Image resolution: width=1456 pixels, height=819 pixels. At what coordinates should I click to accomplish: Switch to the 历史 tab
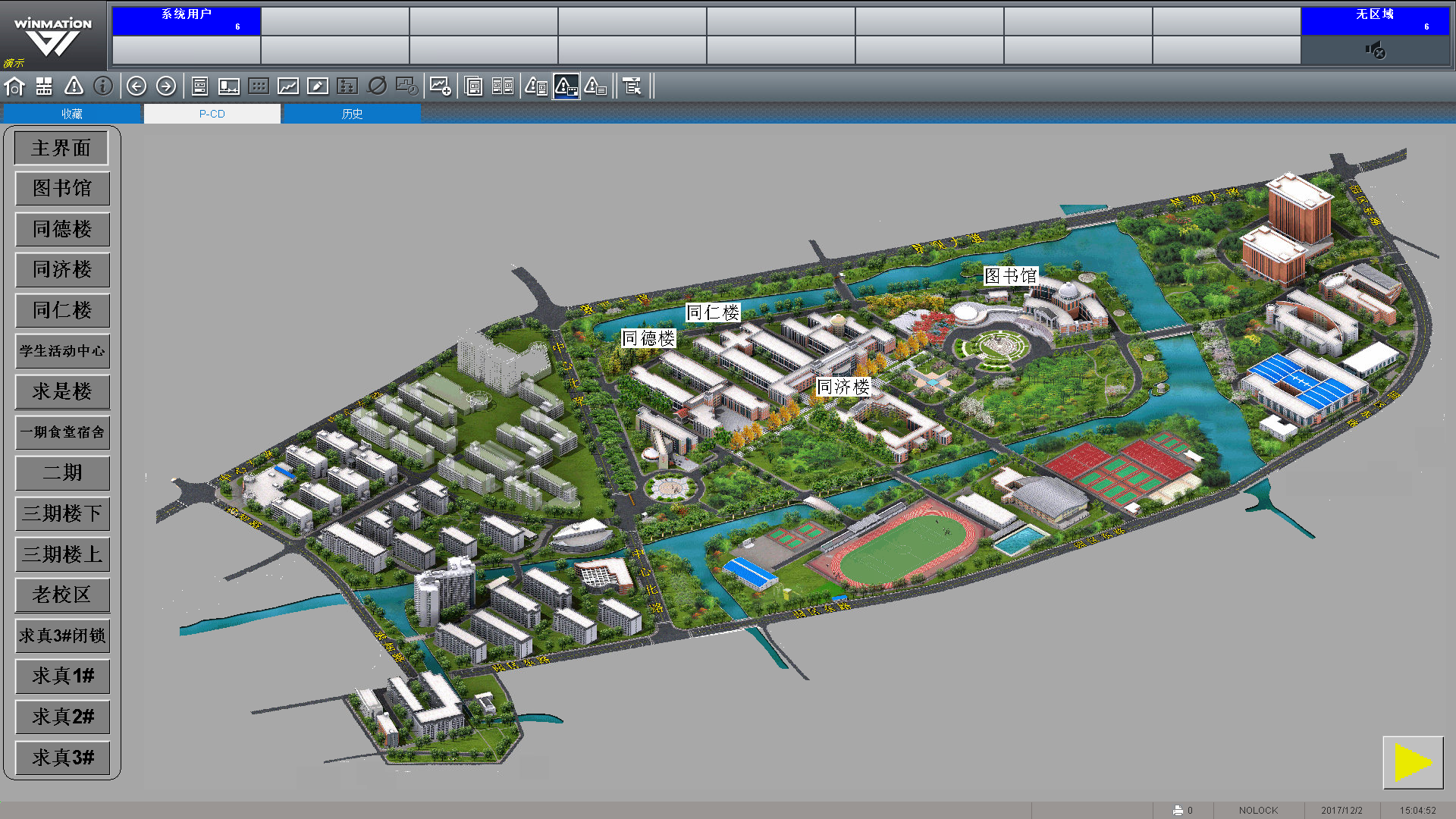[x=352, y=114]
